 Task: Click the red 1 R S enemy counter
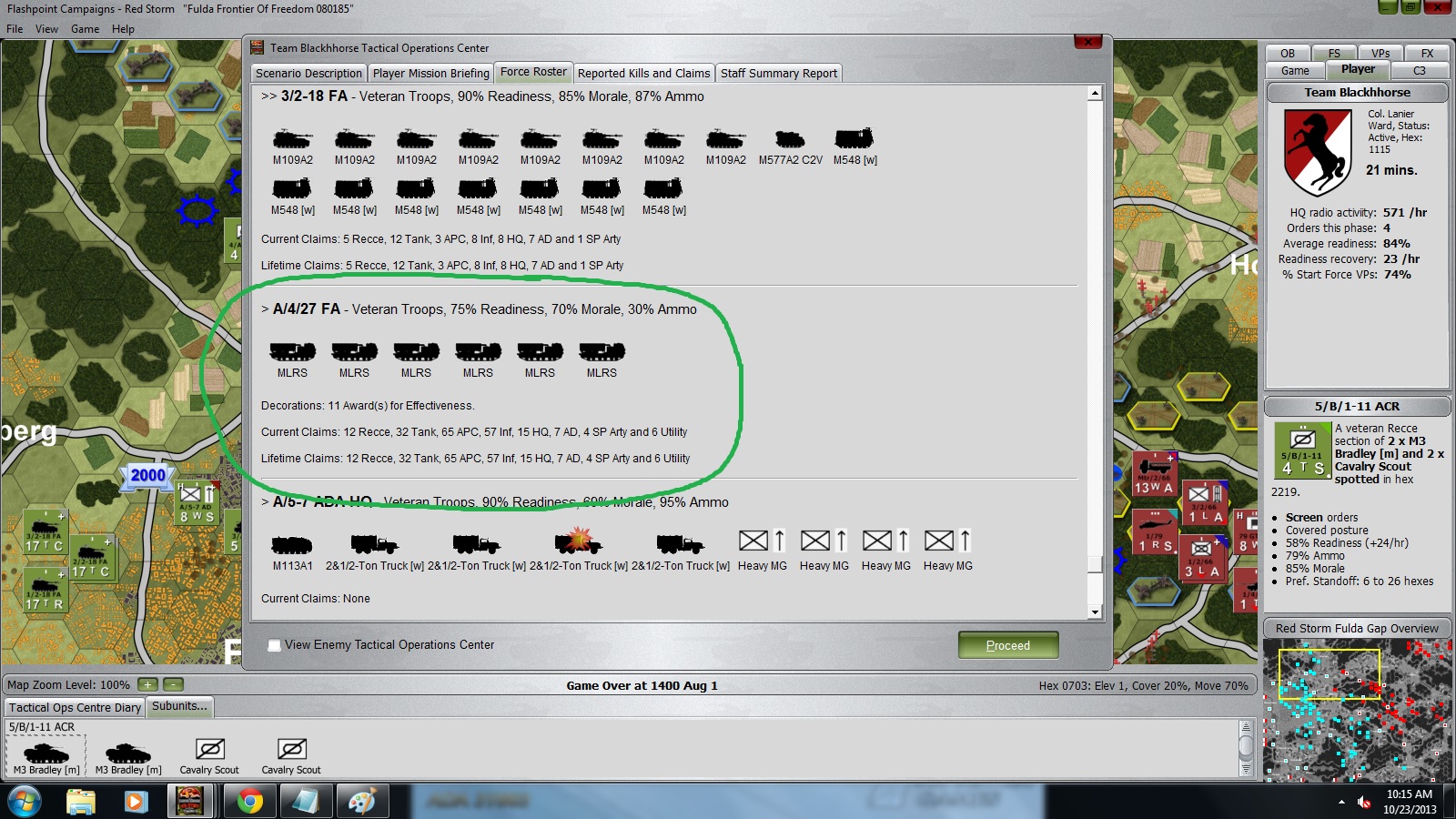click(1155, 532)
